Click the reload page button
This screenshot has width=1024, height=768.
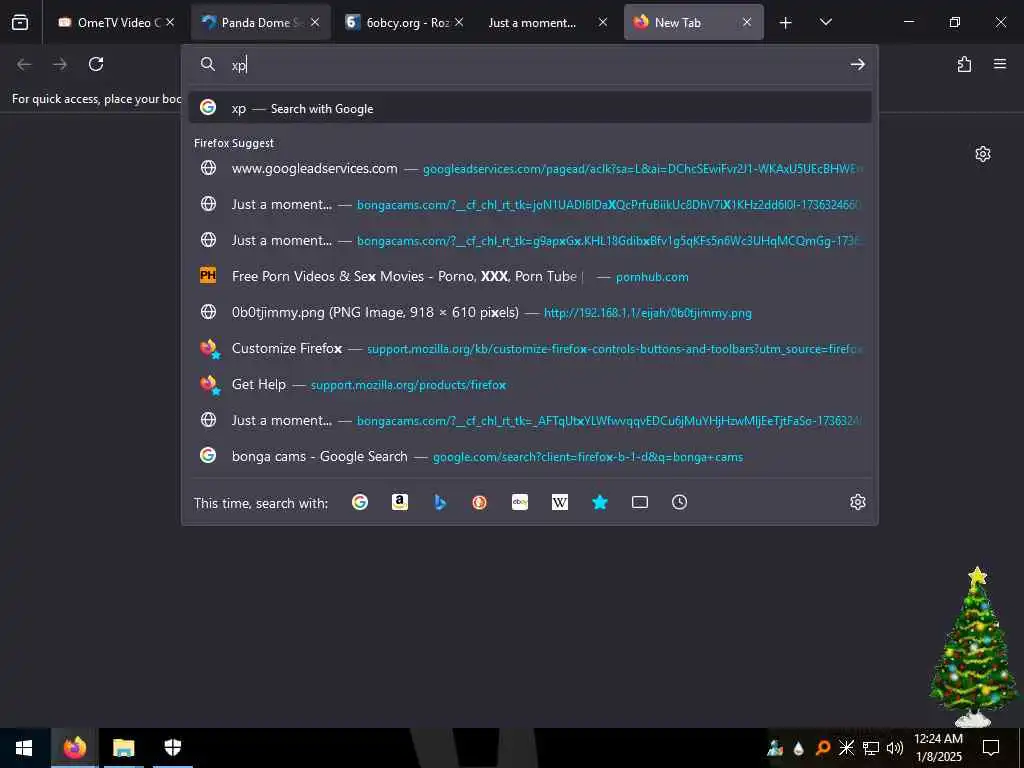coord(96,64)
